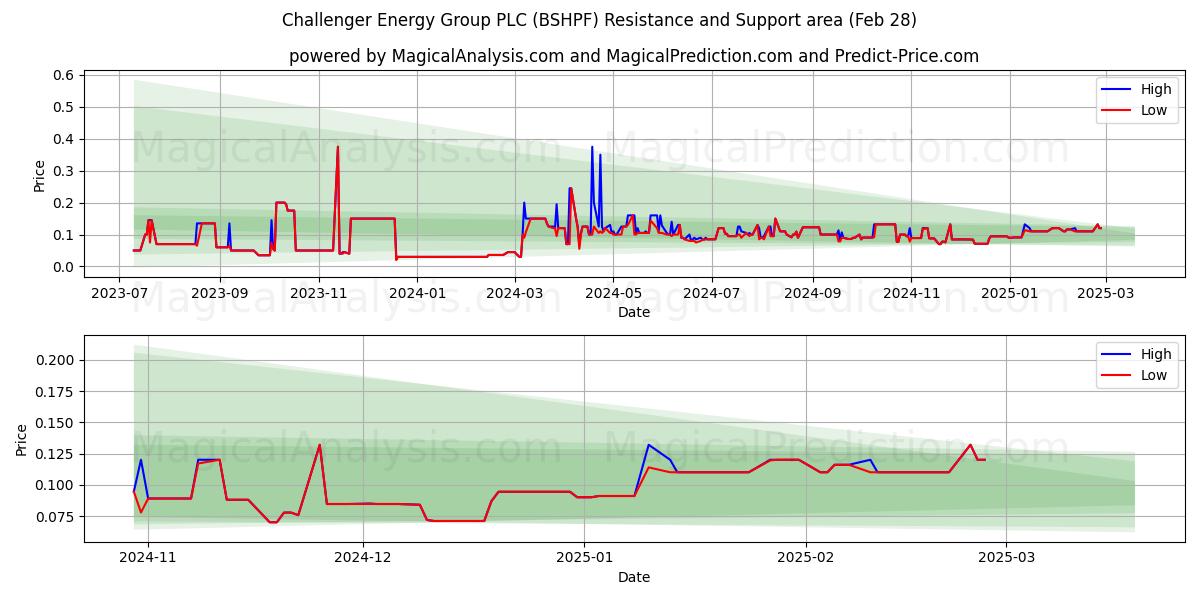Screen dimensions: 1200x600
Task: Click the '0.6' price tick label
Action: tap(64, 76)
